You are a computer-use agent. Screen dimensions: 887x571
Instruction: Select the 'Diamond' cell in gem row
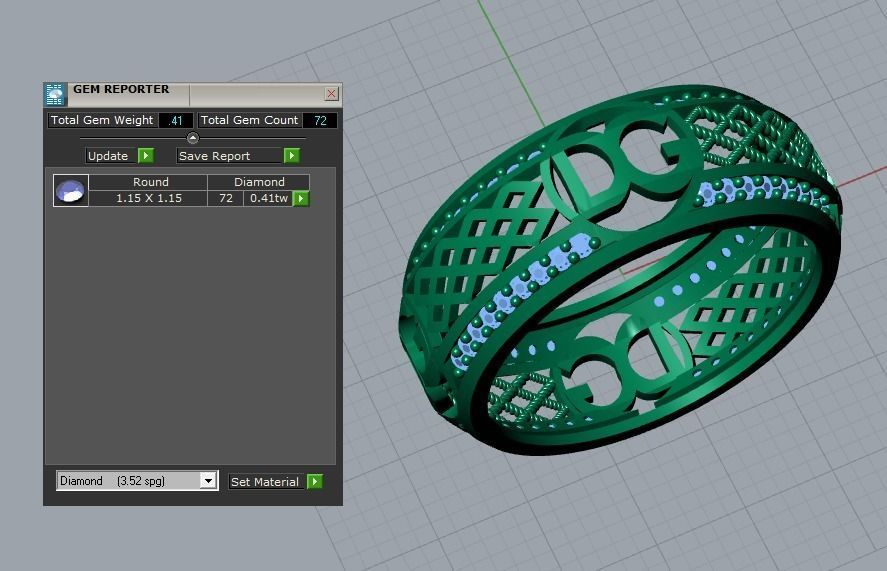(259, 182)
